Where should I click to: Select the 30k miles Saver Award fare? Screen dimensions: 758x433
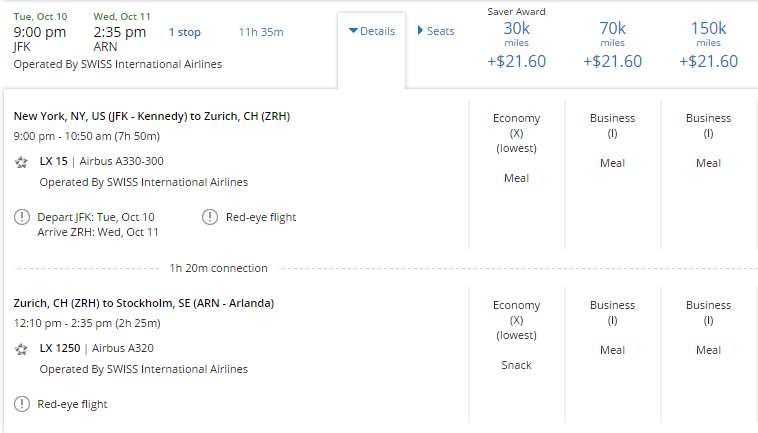coord(516,45)
